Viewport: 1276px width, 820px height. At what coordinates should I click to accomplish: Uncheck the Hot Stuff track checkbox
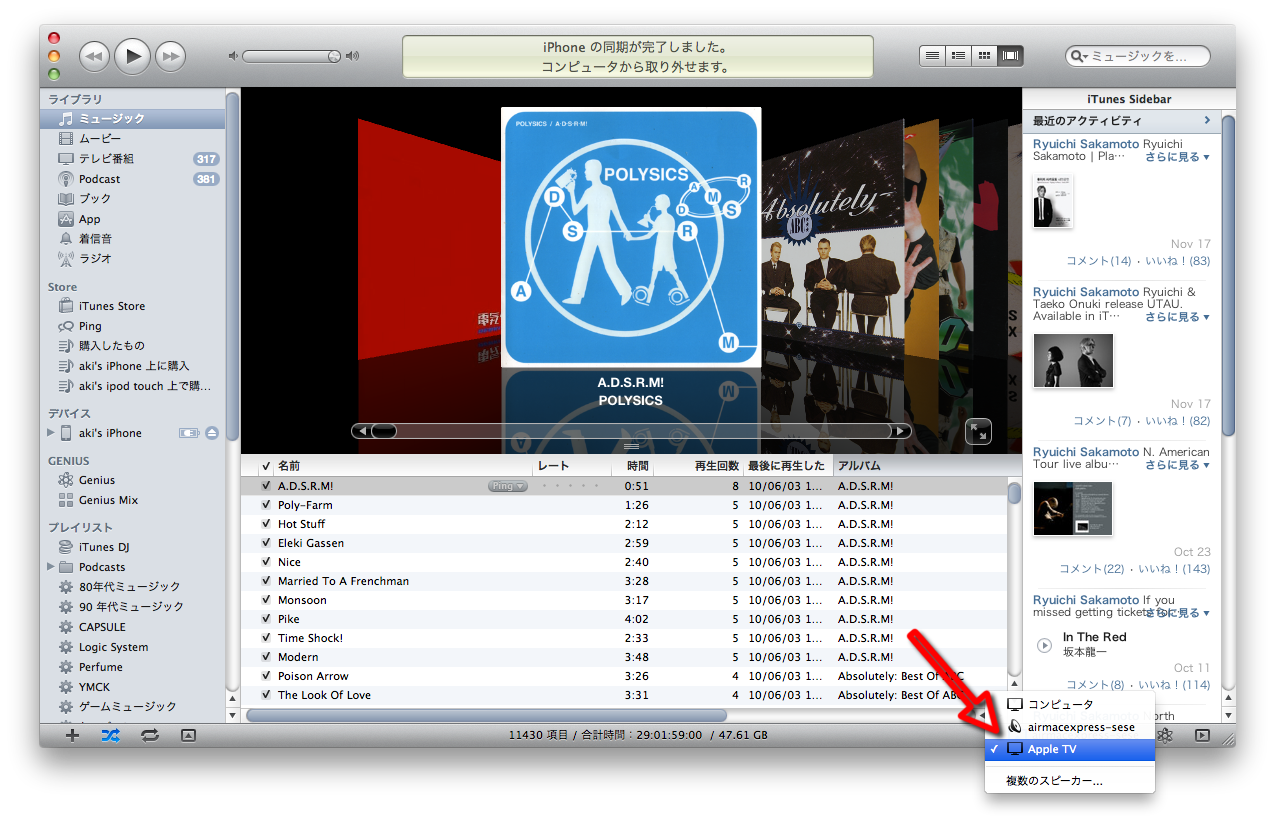(266, 524)
